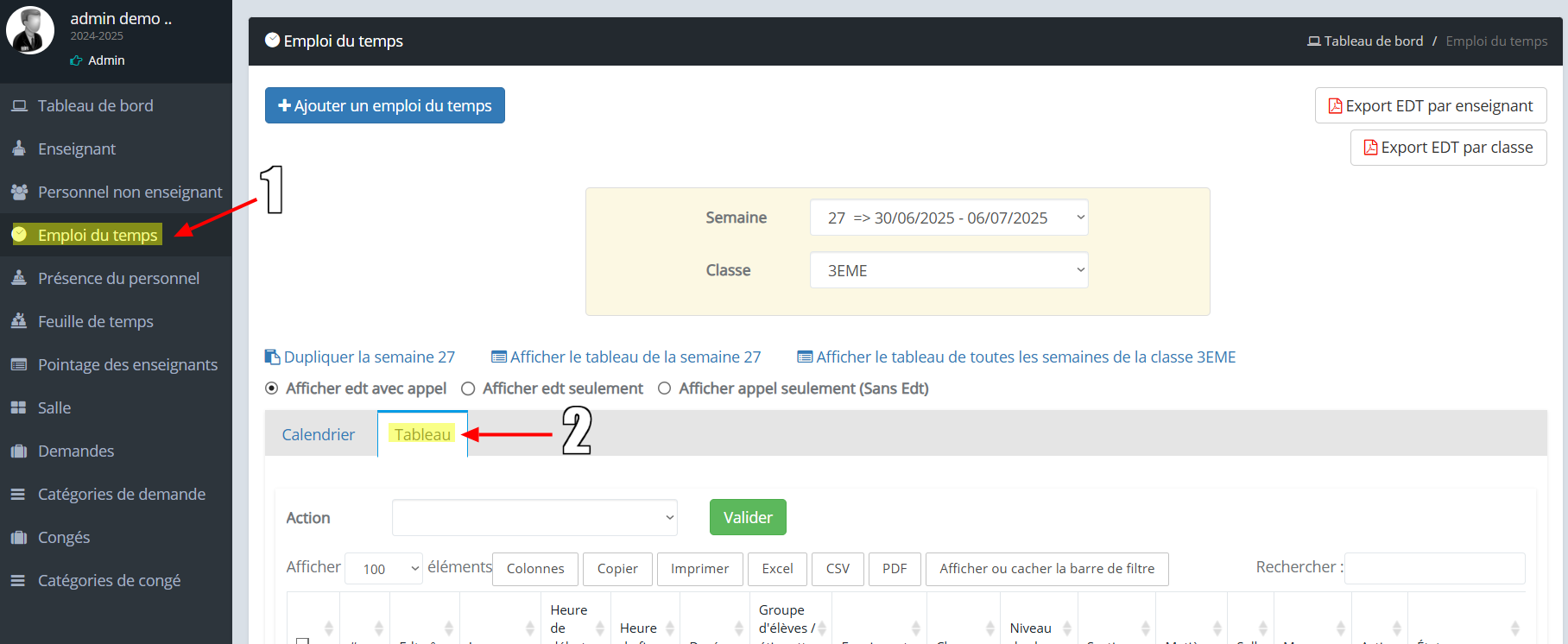Click Export EDT par classe
Screen dimensions: 1568x644
pos(1448,148)
